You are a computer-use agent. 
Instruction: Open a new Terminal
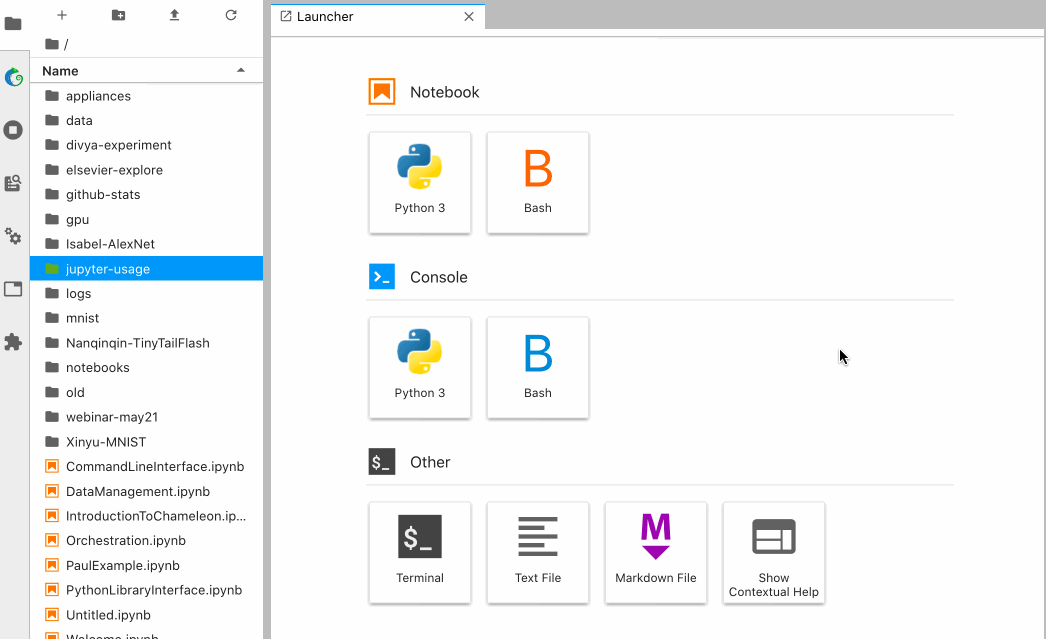click(x=420, y=553)
